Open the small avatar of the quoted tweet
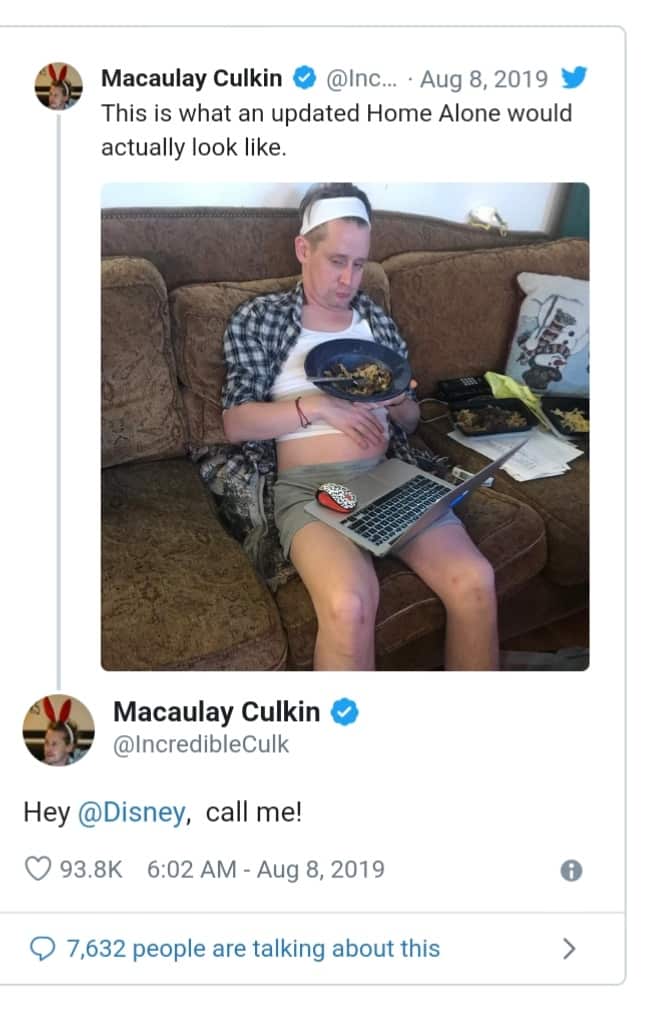This screenshot has width=663, height=1020. [x=59, y=86]
